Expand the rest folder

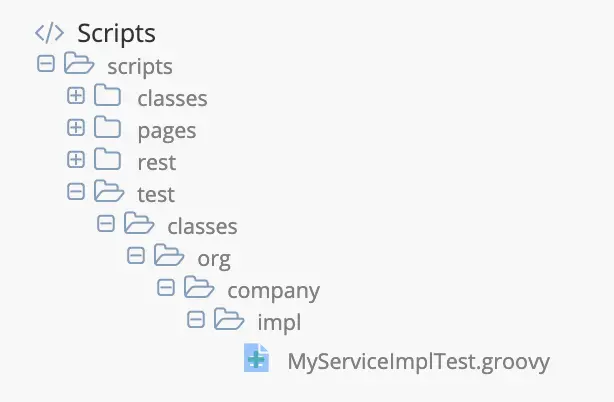point(76,160)
